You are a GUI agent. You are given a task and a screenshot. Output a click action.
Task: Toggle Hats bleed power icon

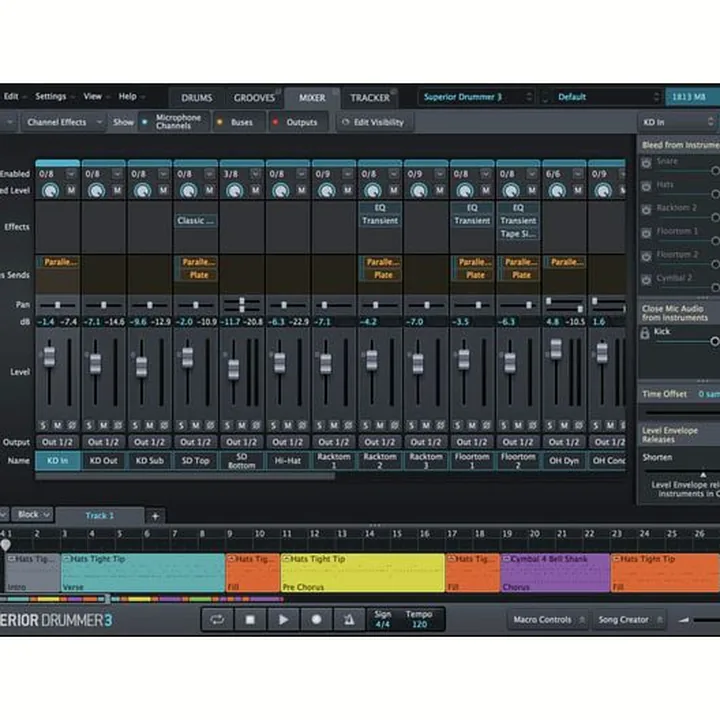point(646,186)
